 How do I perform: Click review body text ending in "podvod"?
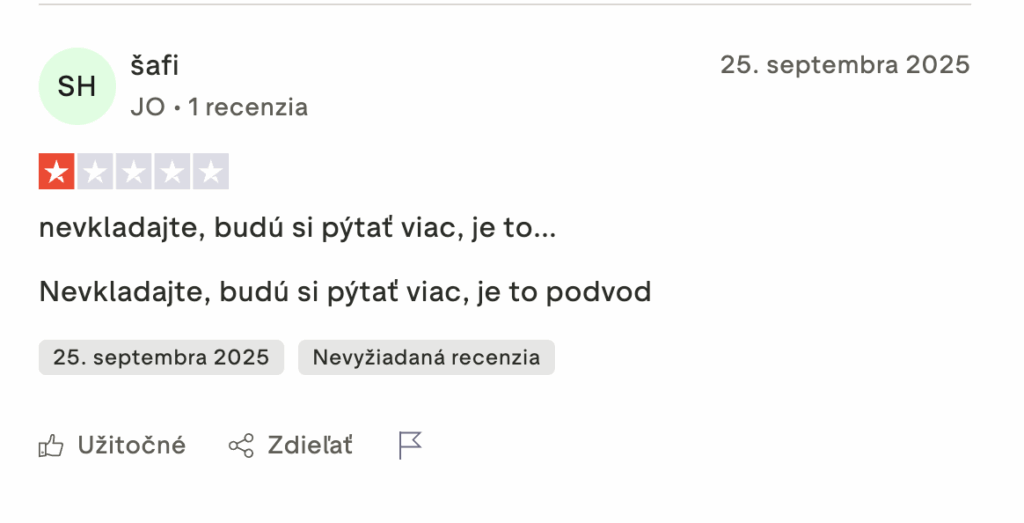[x=345, y=292]
